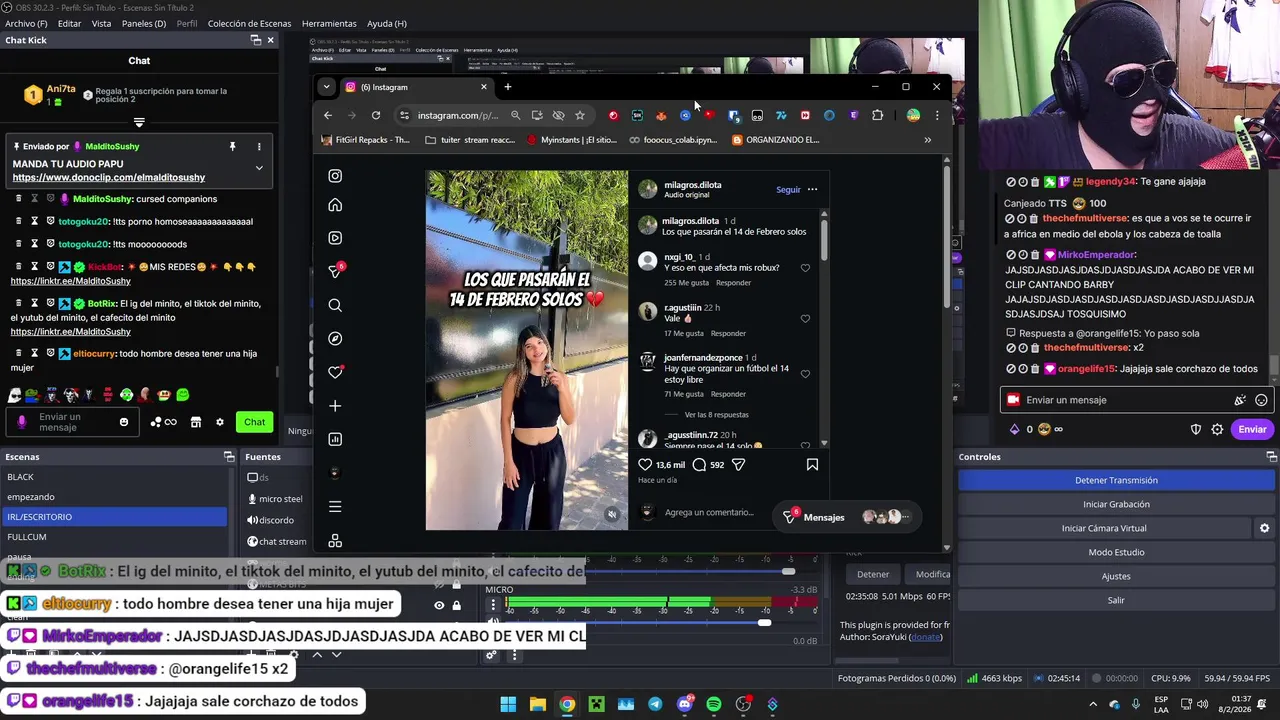Open Instagram search from sidebar
1280x720 pixels.
click(x=335, y=305)
